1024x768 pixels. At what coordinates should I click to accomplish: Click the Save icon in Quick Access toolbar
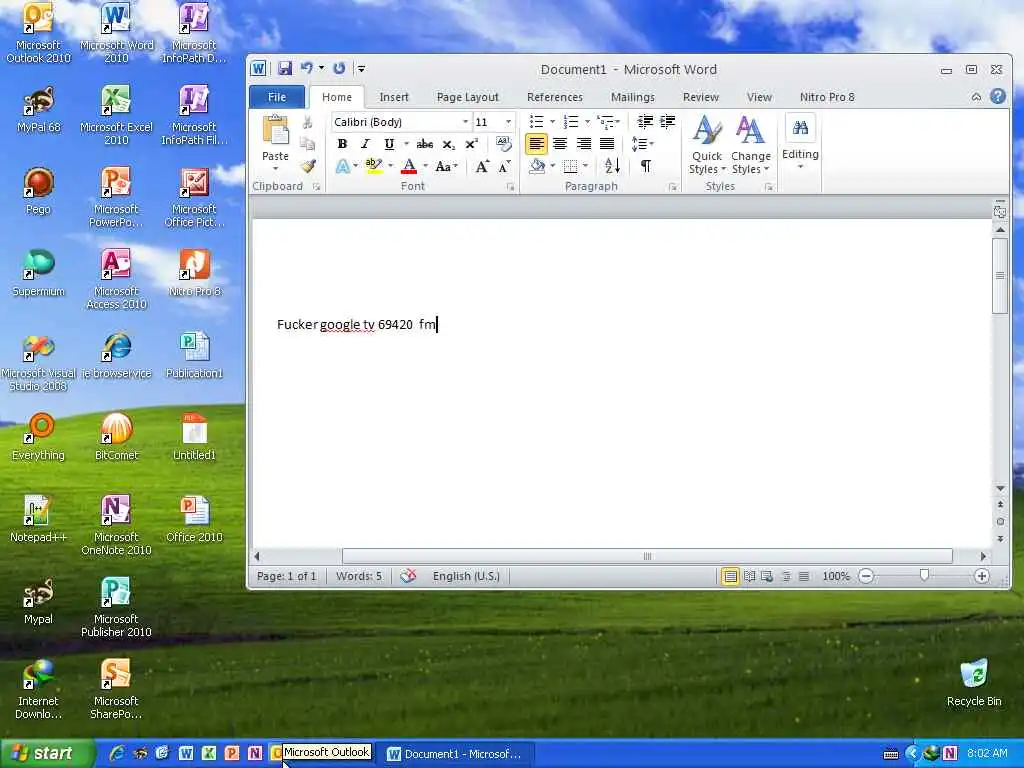click(285, 69)
